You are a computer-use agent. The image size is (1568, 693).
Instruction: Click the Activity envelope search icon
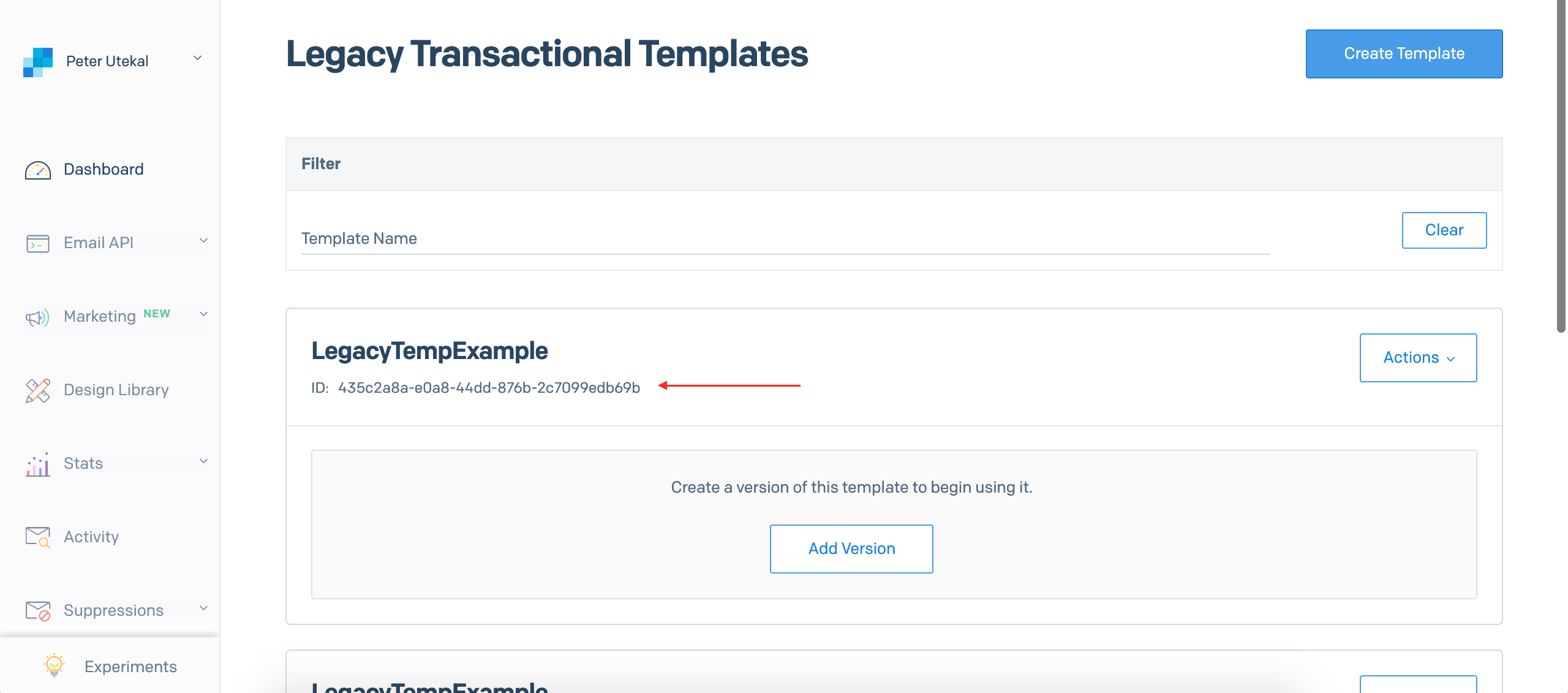point(38,537)
